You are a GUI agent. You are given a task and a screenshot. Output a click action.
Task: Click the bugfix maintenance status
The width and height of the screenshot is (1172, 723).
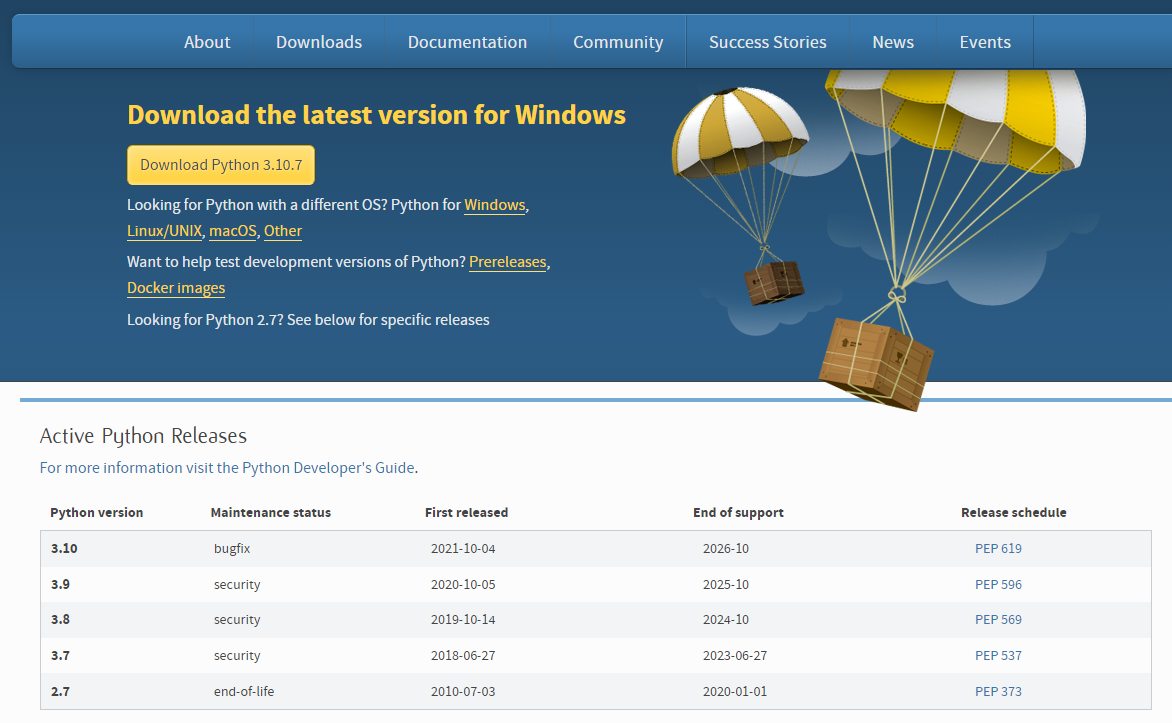pyautogui.click(x=232, y=548)
